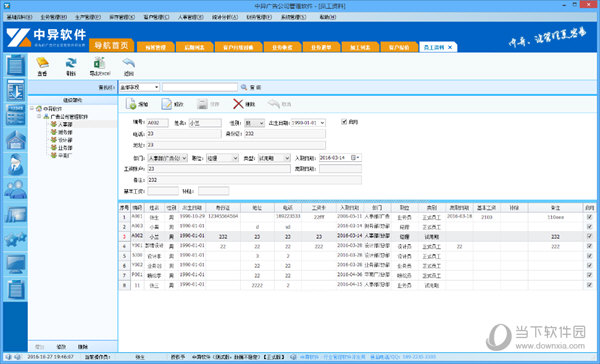This screenshot has width=600, height=364.
Task: Open the sidebar warehouse house icon
Action: 16,140
